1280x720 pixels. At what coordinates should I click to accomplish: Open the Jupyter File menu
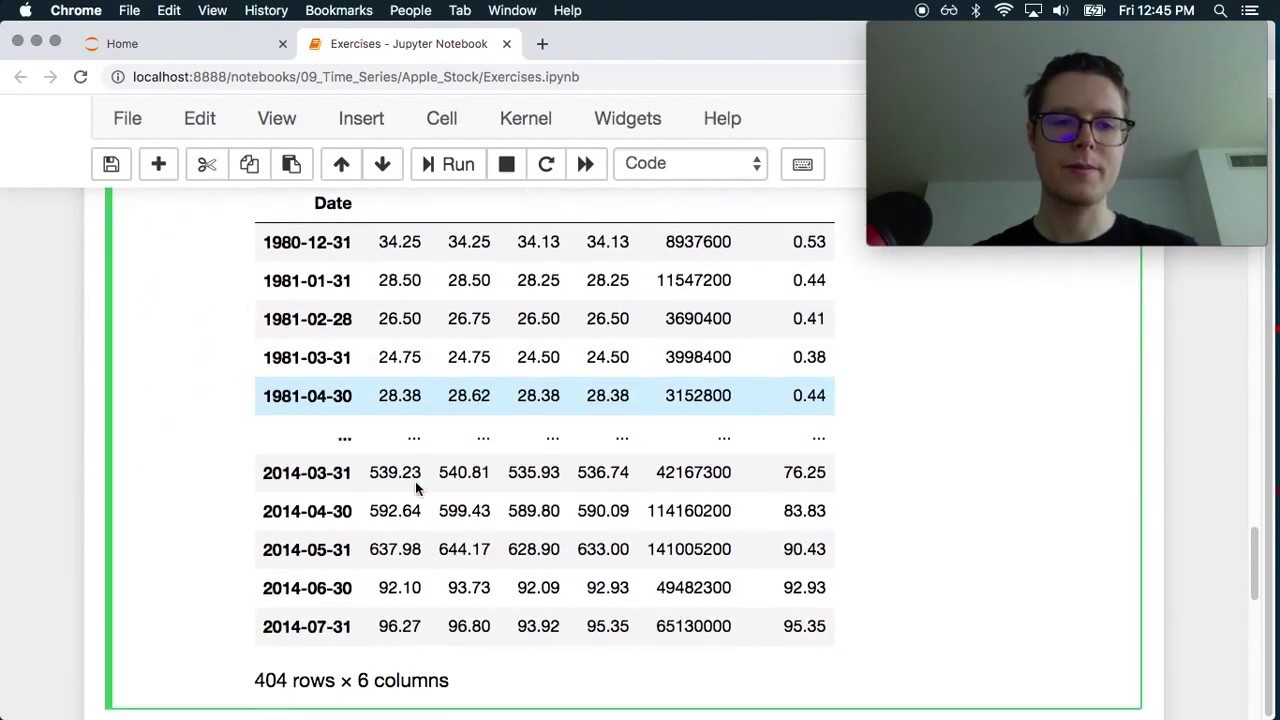(127, 118)
